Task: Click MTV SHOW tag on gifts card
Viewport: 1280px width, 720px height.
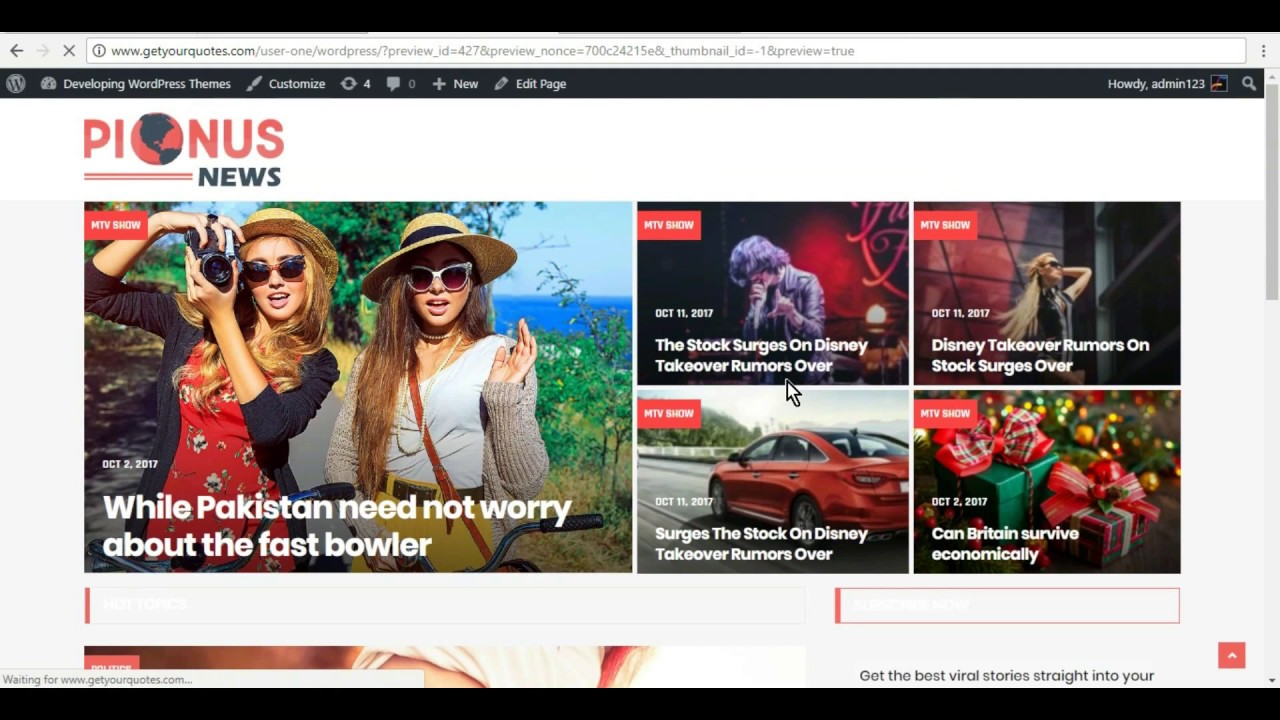Action: pos(945,413)
